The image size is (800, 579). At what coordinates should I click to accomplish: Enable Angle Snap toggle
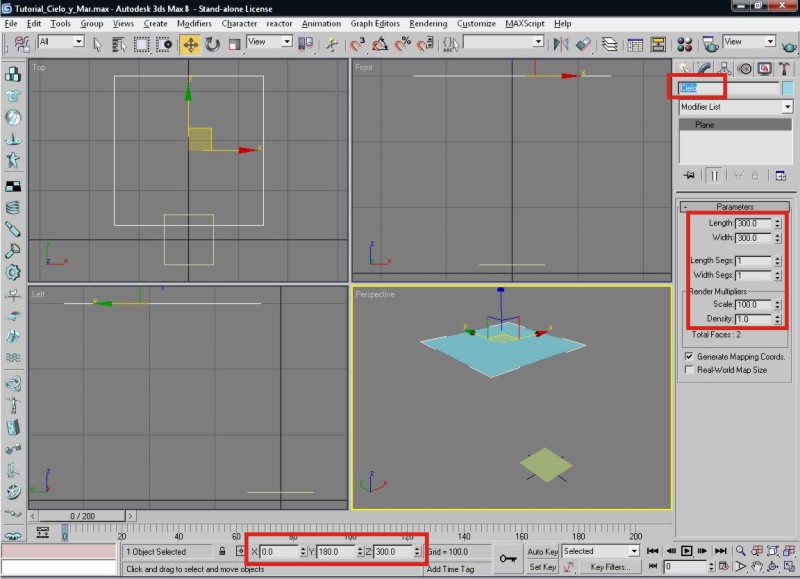[380, 45]
